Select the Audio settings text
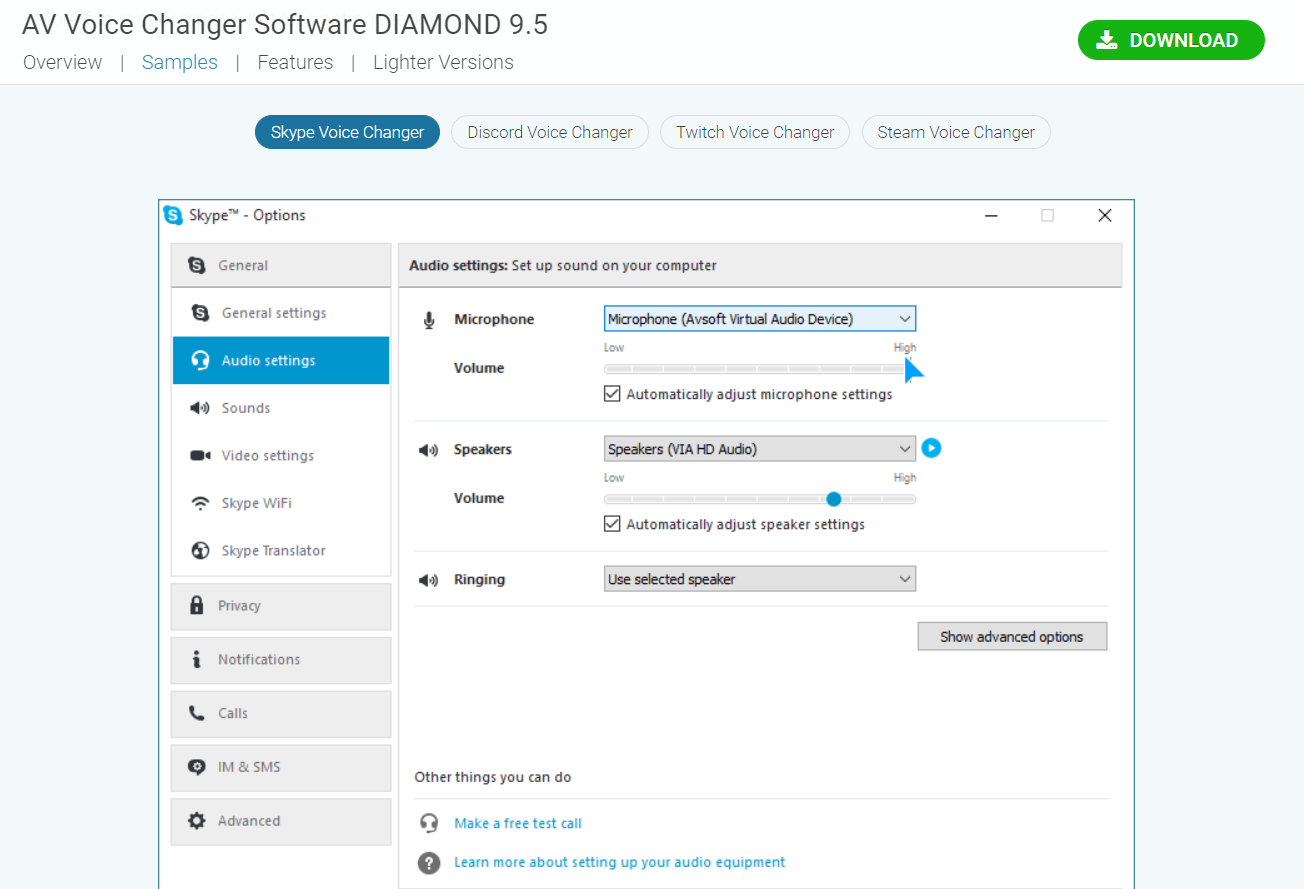The image size is (1304, 889). (268, 361)
